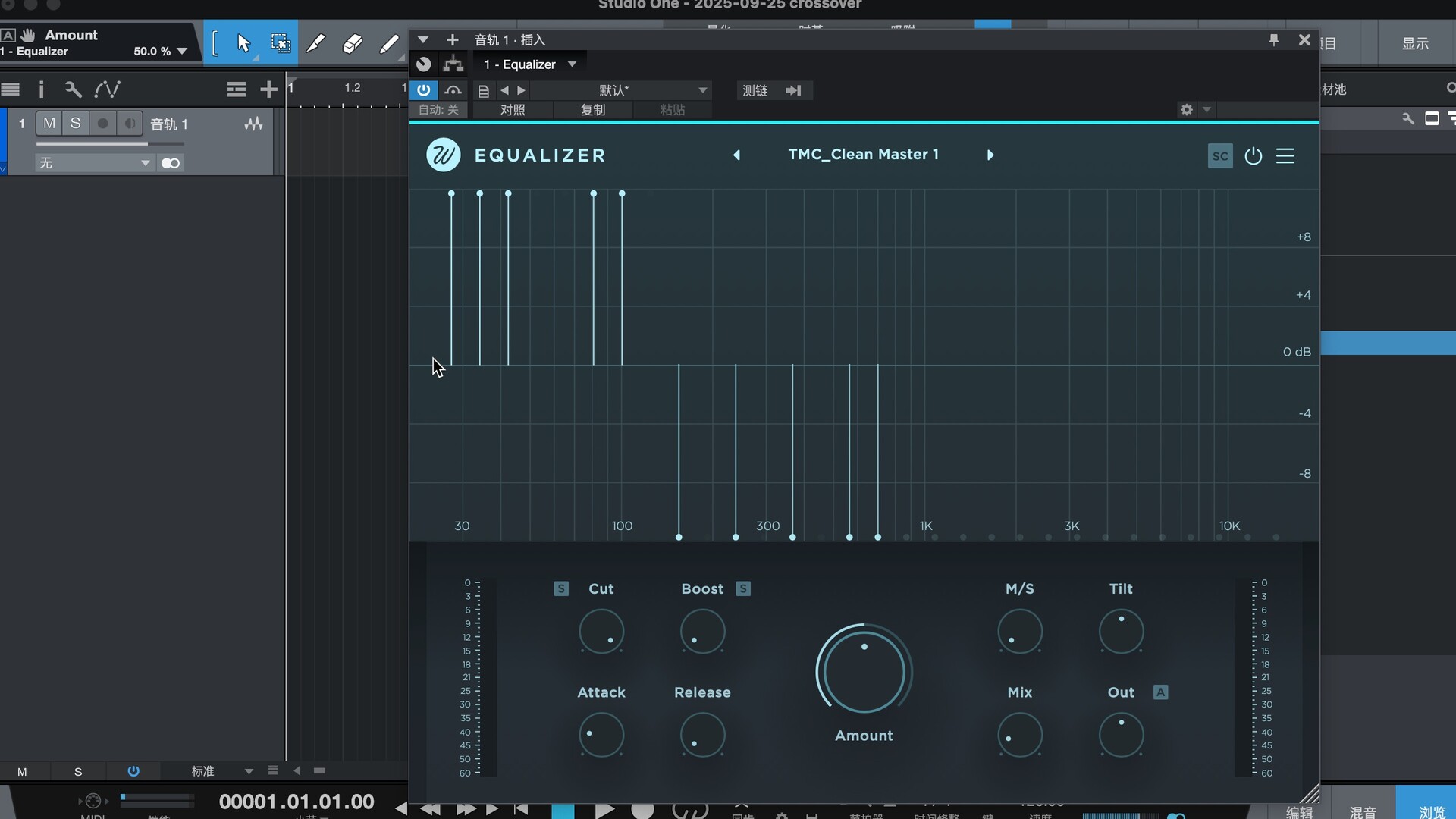This screenshot has width=1456, height=819.
Task: Open track wrench settings icon
Action: (73, 89)
